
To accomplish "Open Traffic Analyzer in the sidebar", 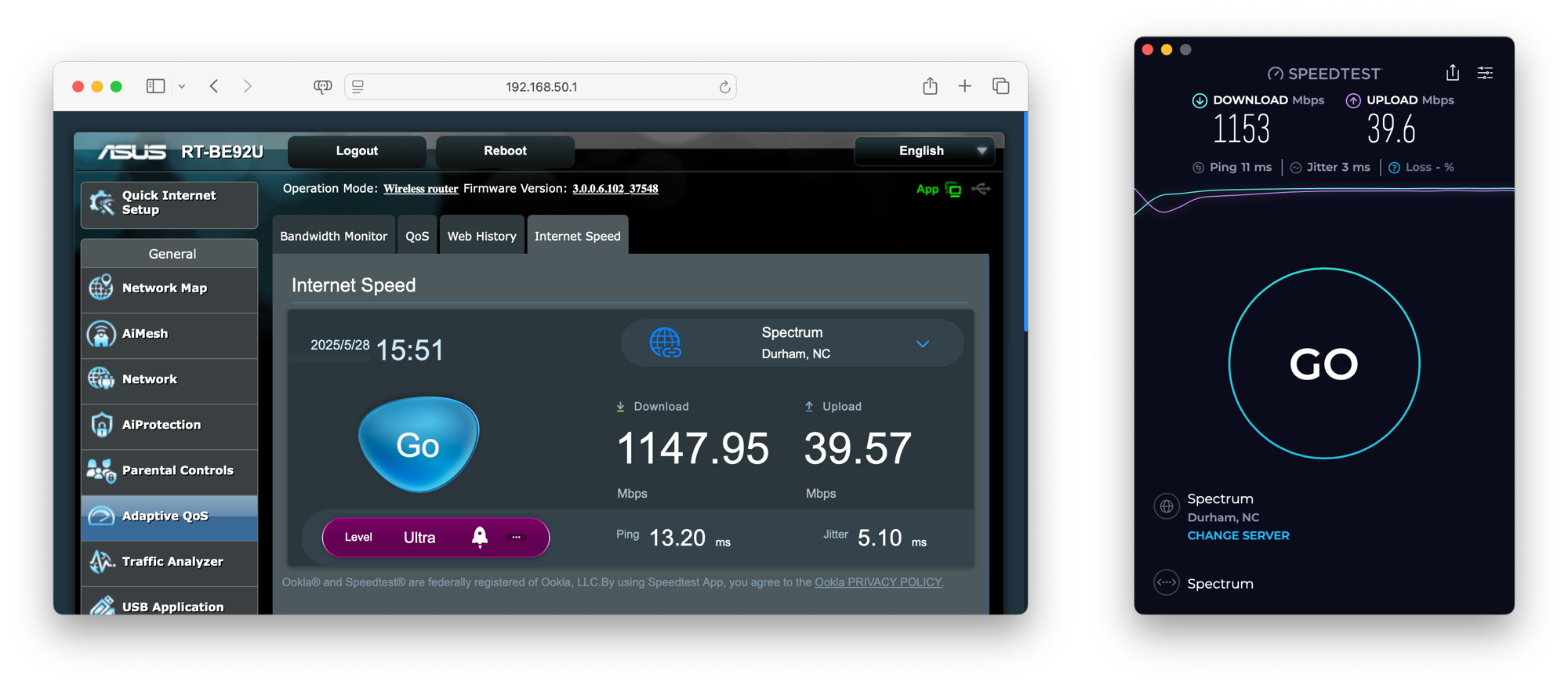I will pos(172,562).
